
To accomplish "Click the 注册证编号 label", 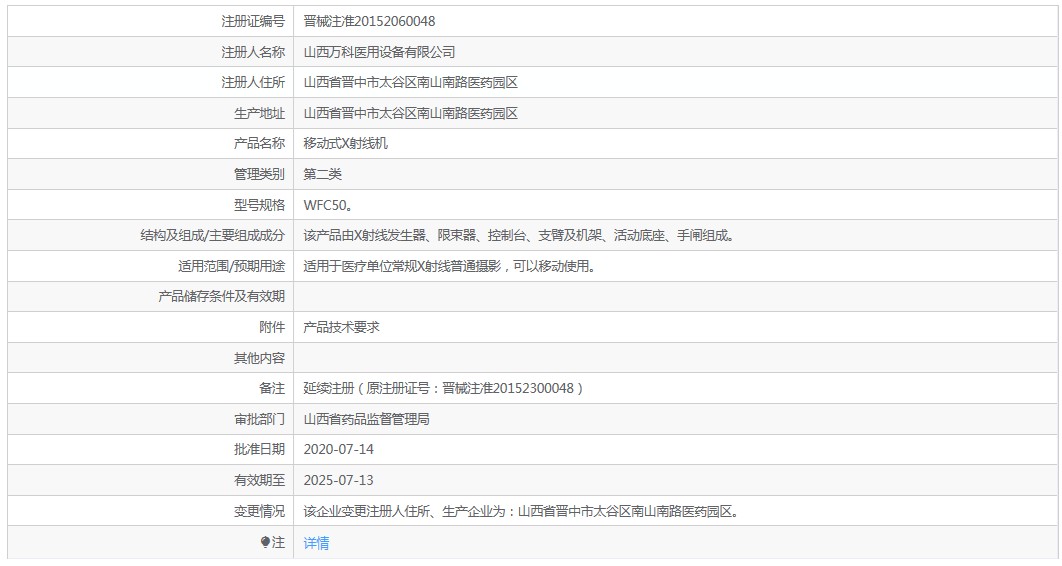I will click(253, 22).
